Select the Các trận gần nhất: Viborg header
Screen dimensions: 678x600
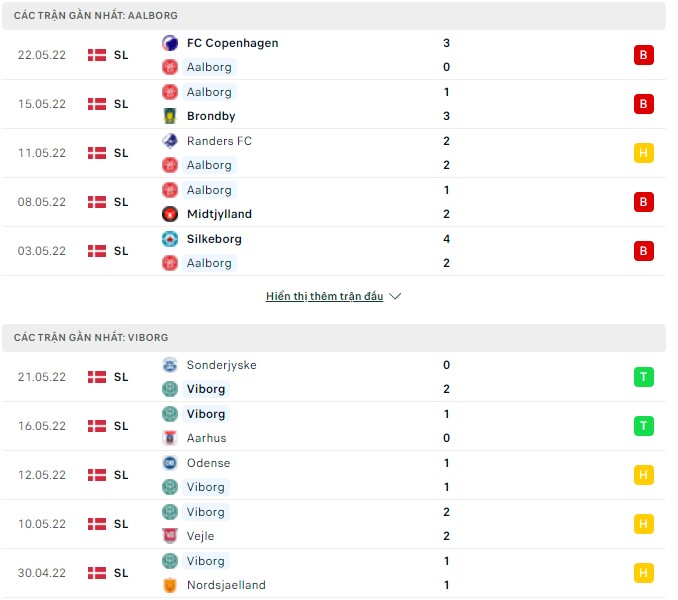pyautogui.click(x=91, y=338)
